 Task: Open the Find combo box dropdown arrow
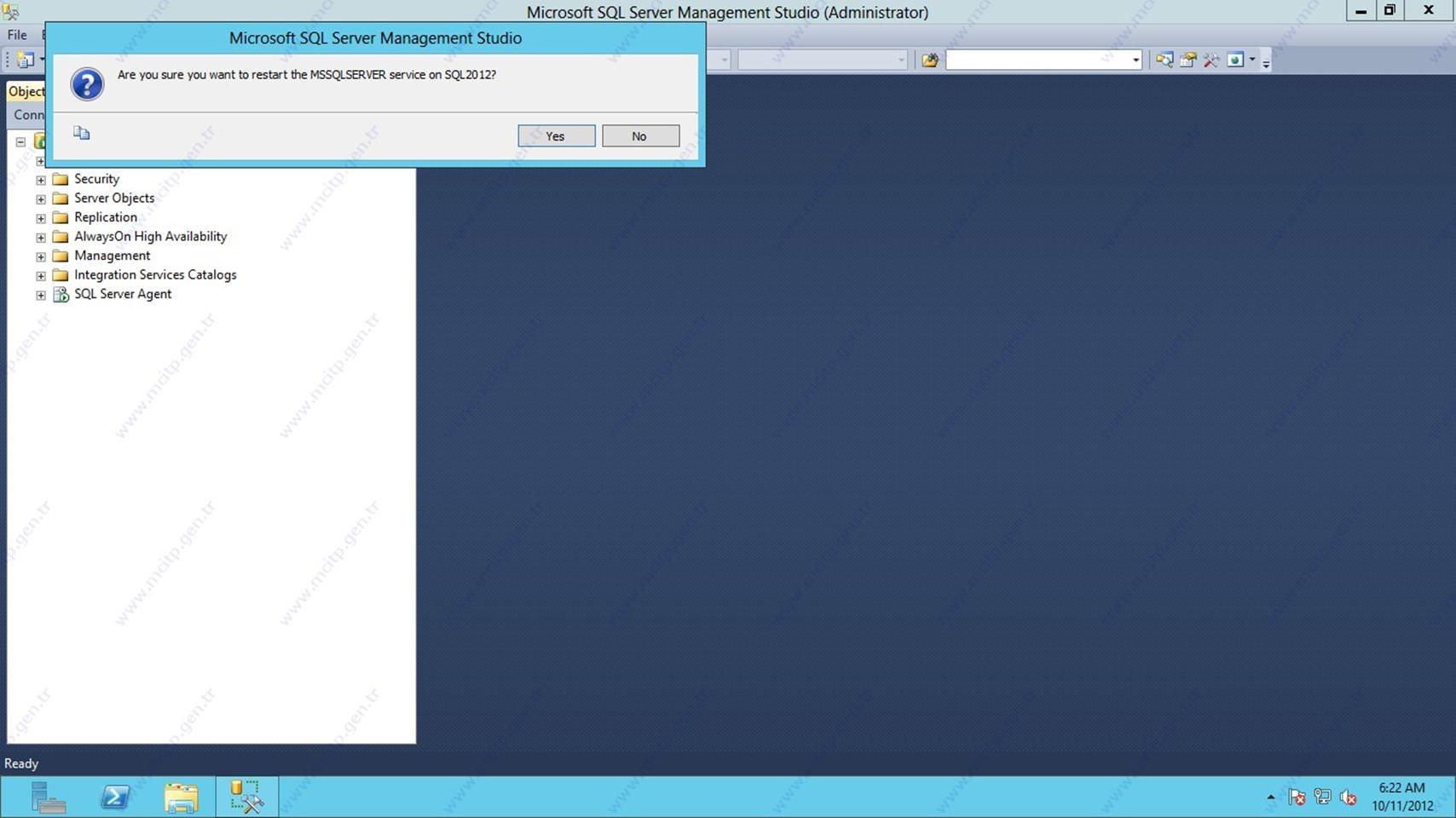pos(1135,60)
